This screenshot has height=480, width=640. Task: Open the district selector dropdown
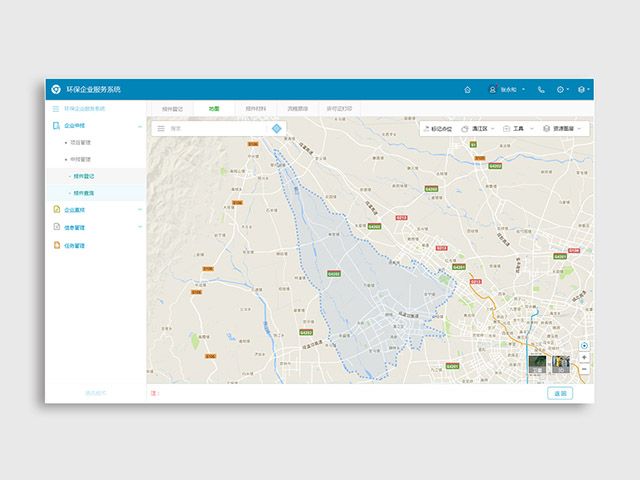click(481, 128)
